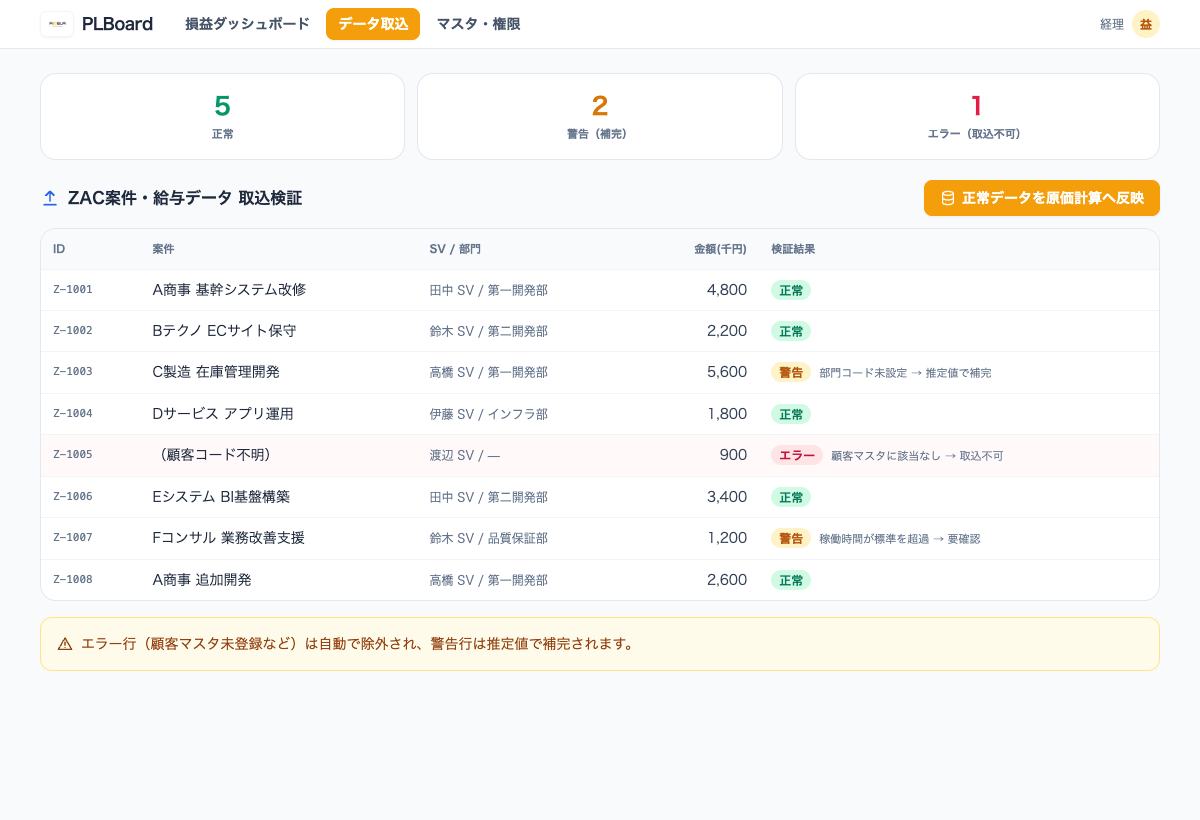Click the 経理 user label

click(1112, 24)
